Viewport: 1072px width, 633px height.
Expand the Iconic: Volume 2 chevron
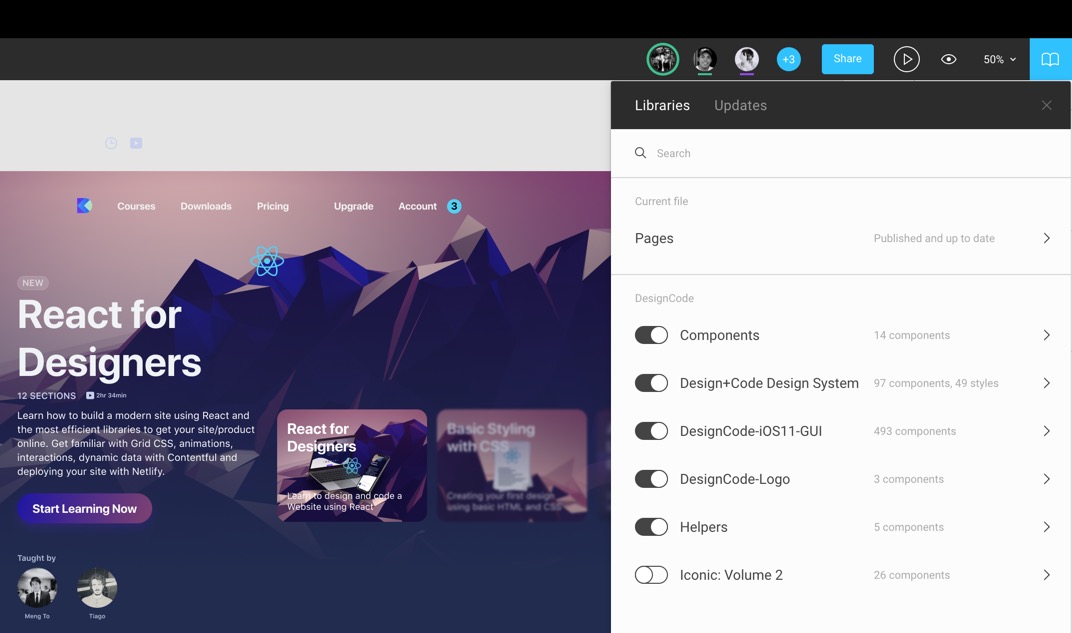click(1046, 575)
